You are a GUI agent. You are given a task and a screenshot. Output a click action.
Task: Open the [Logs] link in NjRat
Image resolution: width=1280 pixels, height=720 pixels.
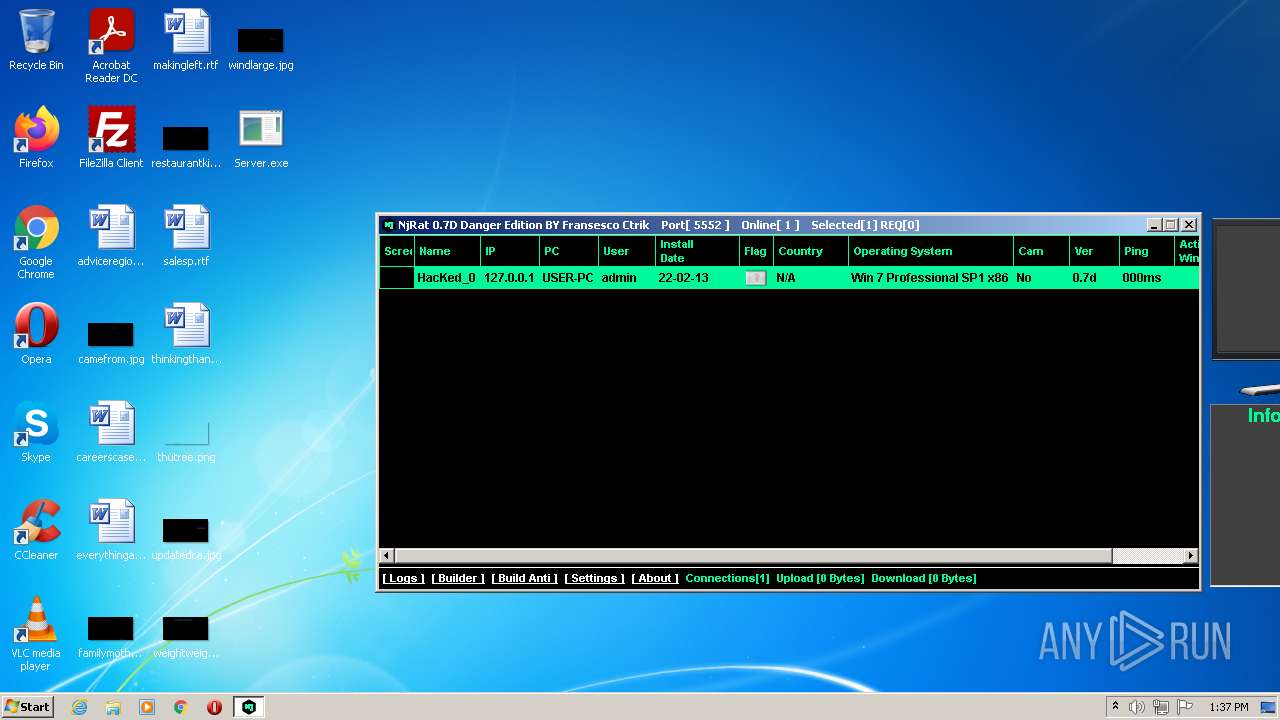click(403, 578)
